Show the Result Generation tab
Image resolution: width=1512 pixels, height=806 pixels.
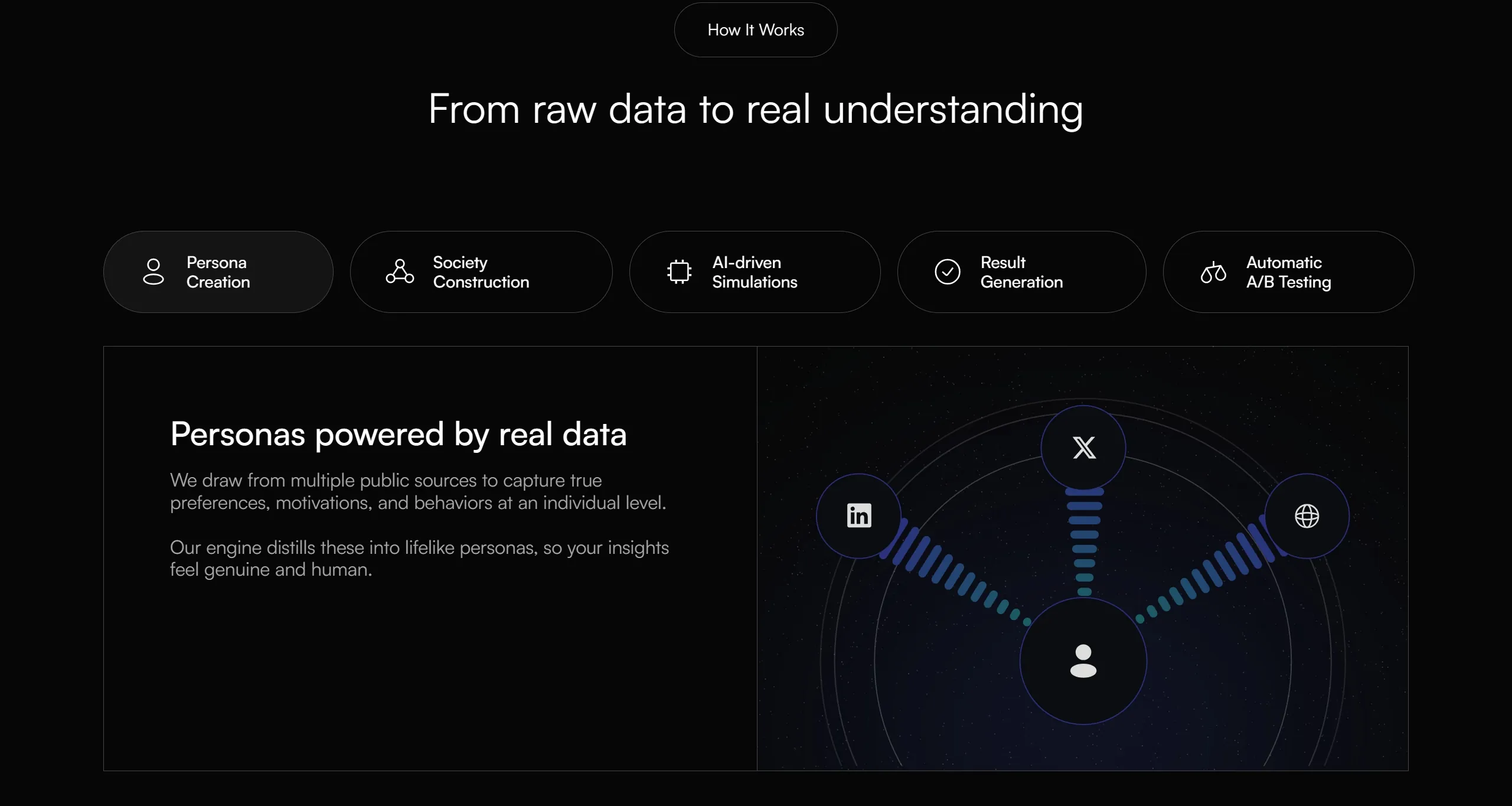click(1021, 272)
